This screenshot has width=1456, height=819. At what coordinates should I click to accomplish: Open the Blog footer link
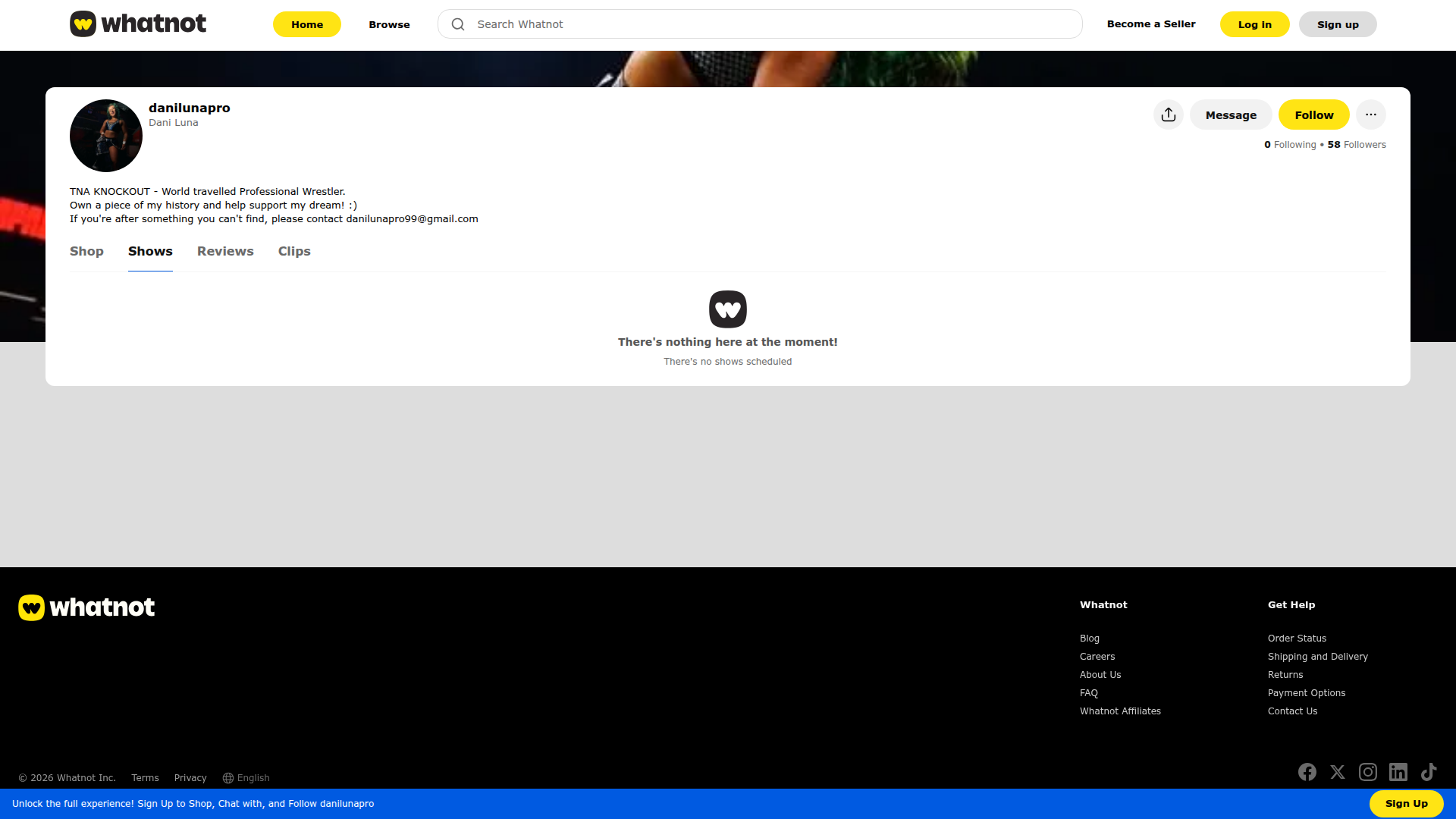coord(1090,639)
